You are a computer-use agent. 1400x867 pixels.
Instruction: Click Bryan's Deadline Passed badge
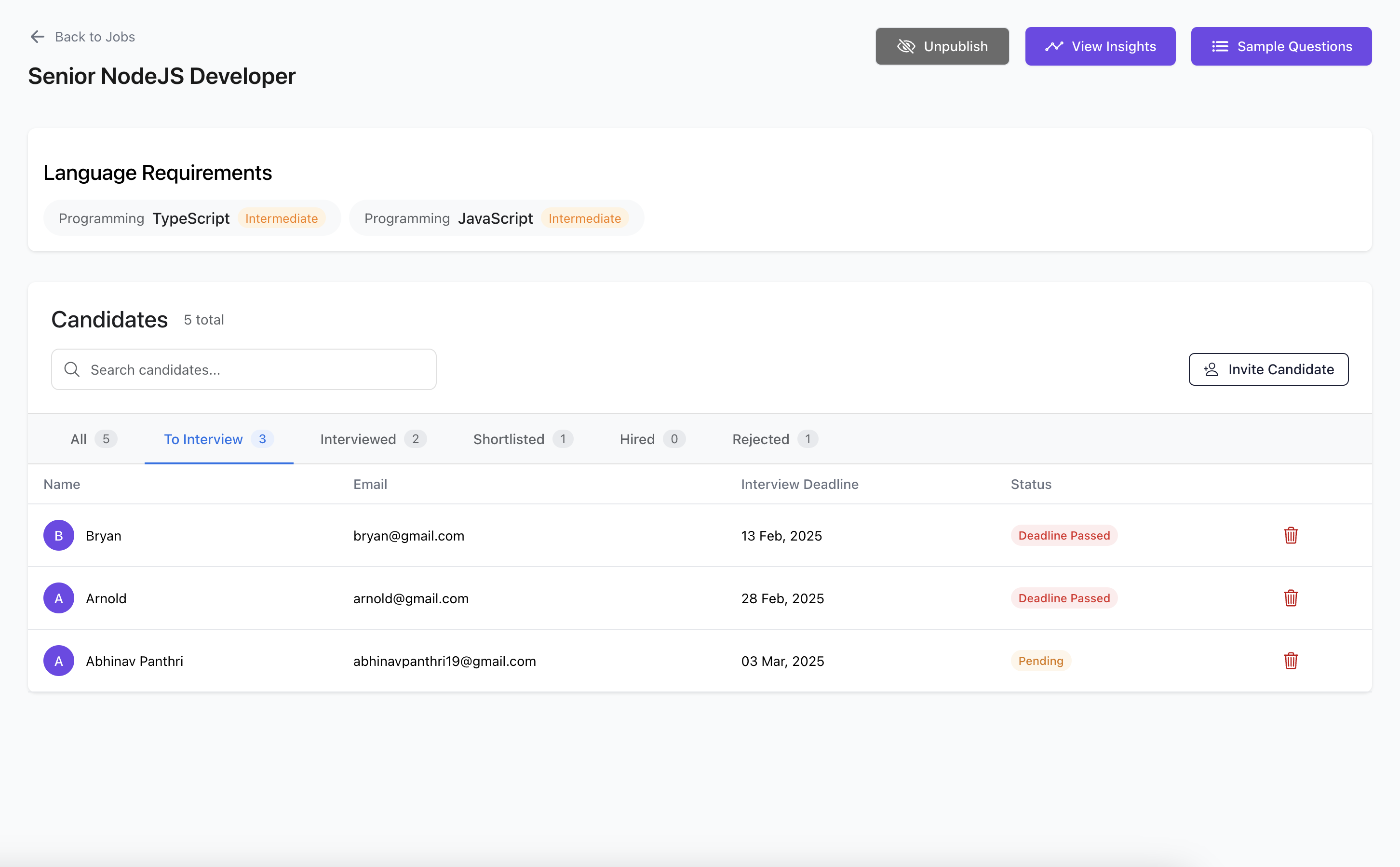point(1064,536)
